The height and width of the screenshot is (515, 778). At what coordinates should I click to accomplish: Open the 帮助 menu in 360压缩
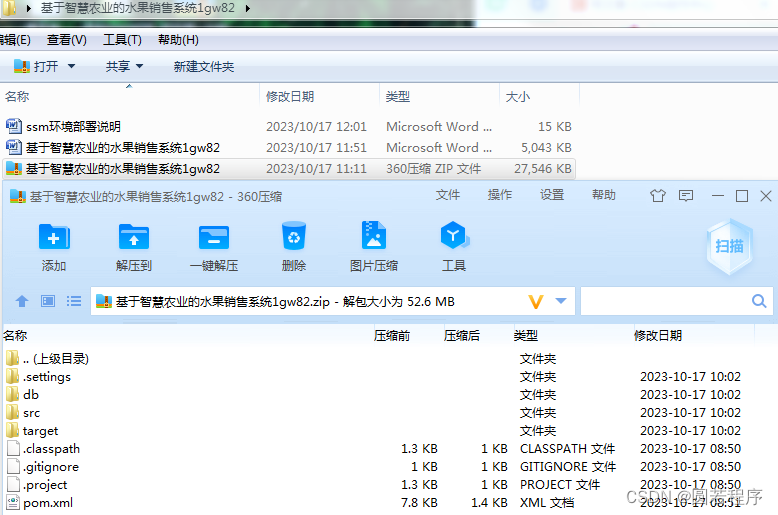pyautogui.click(x=604, y=195)
